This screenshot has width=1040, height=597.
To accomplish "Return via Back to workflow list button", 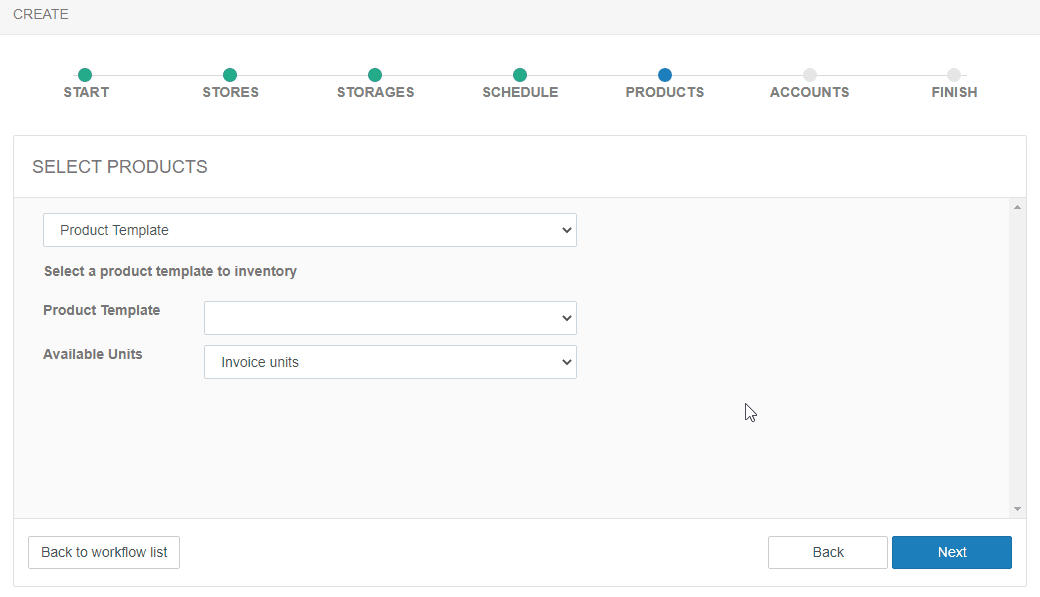I will [x=104, y=552].
